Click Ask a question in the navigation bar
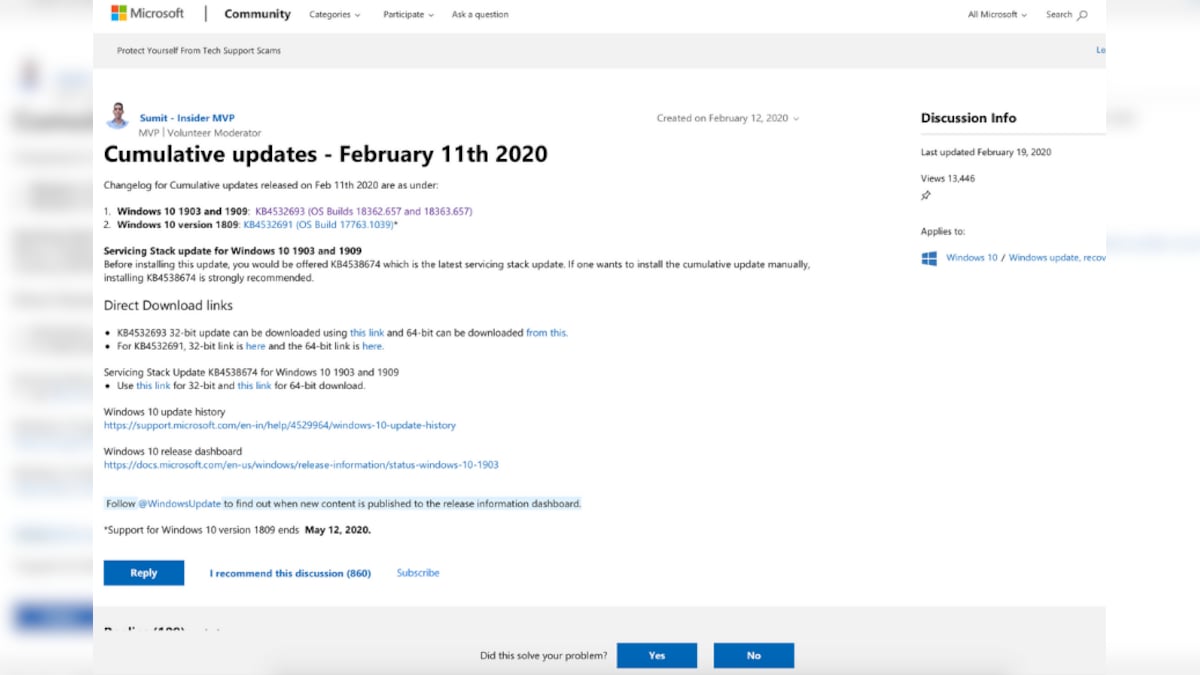 (x=480, y=14)
